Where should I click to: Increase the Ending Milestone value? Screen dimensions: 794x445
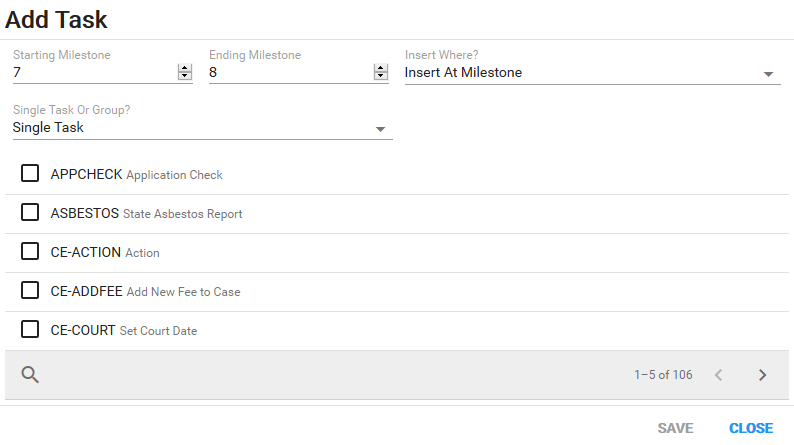[x=381, y=68]
